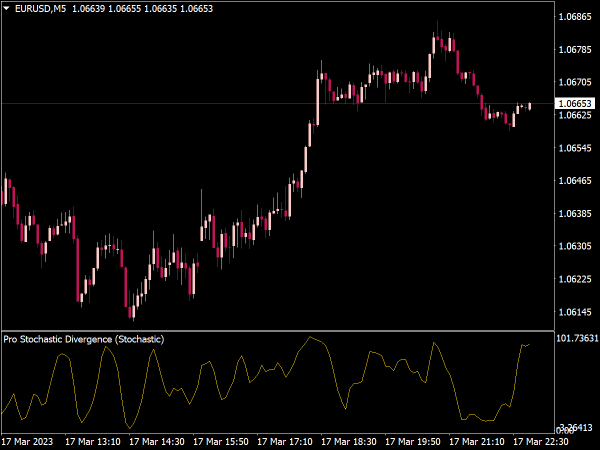Click the 1.06705 price scale label
600x450 pixels.
575,82
